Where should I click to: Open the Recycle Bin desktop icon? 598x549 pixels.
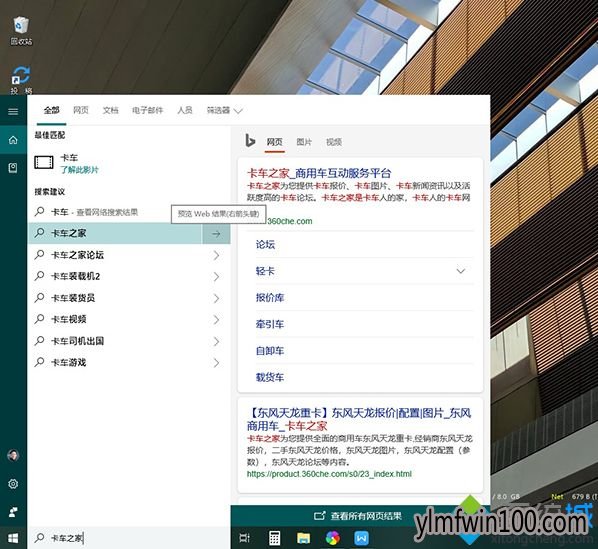pos(21,30)
